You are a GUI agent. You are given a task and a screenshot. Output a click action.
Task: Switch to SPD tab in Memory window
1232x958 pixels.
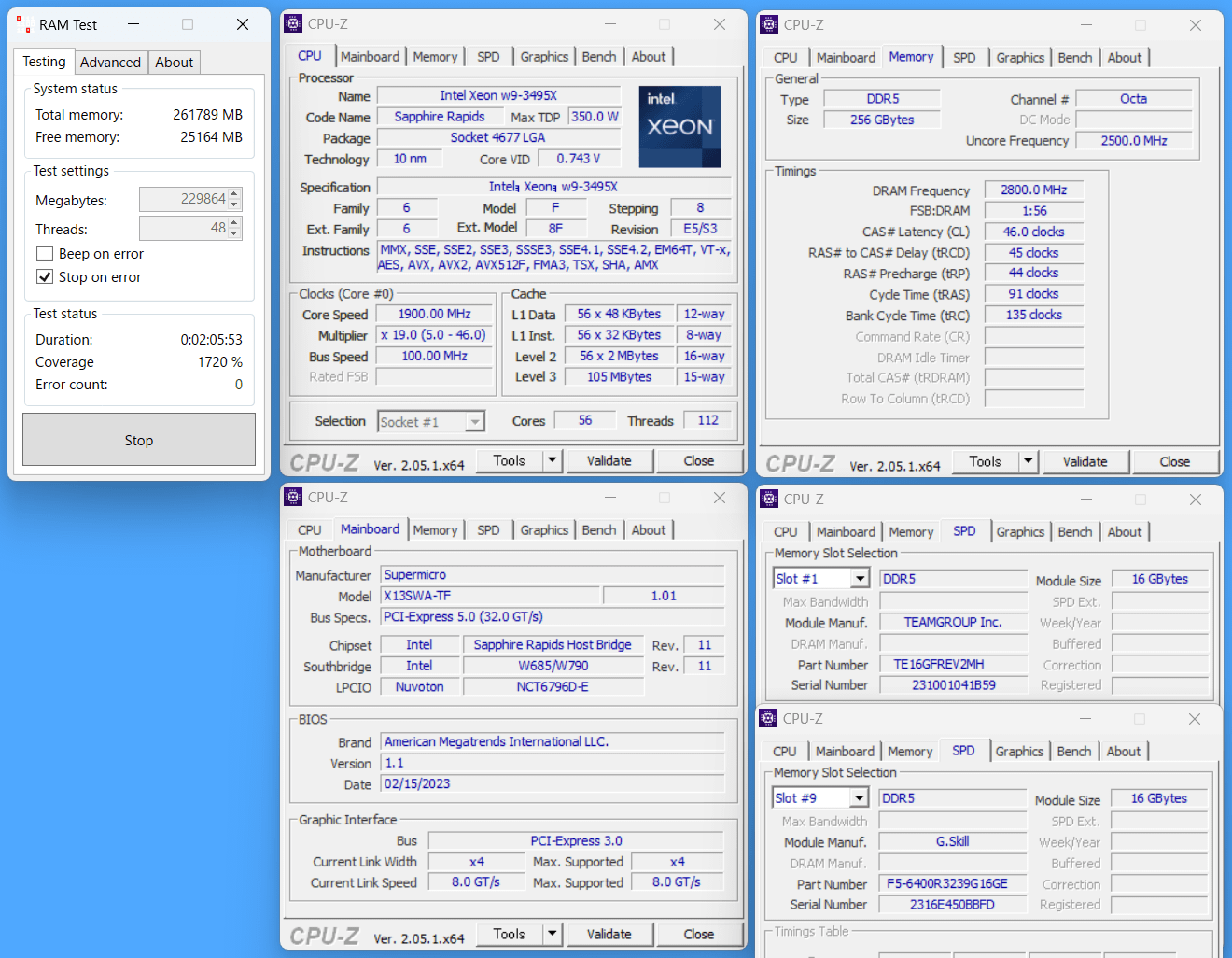click(x=965, y=58)
